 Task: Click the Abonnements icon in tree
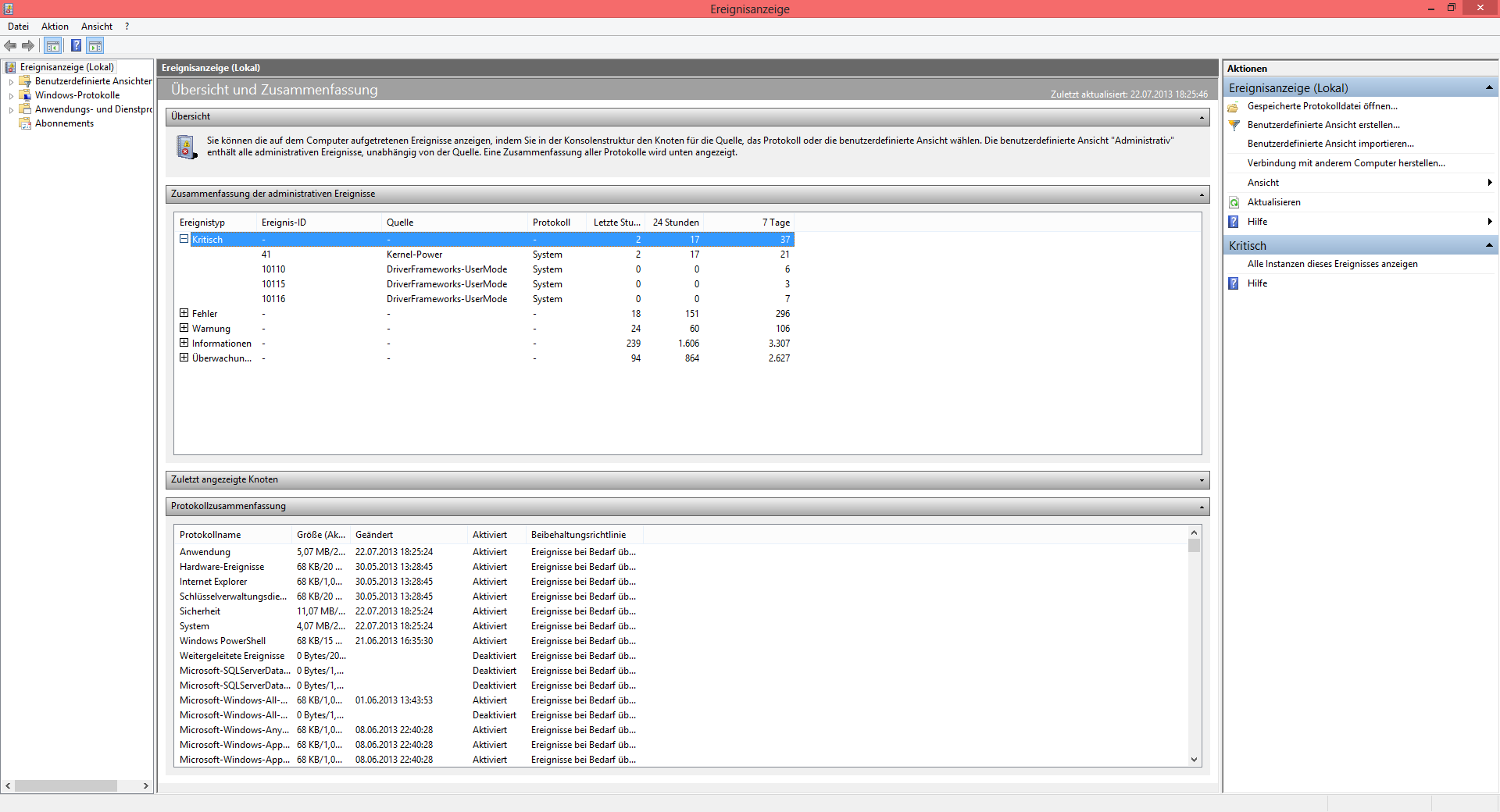point(25,123)
